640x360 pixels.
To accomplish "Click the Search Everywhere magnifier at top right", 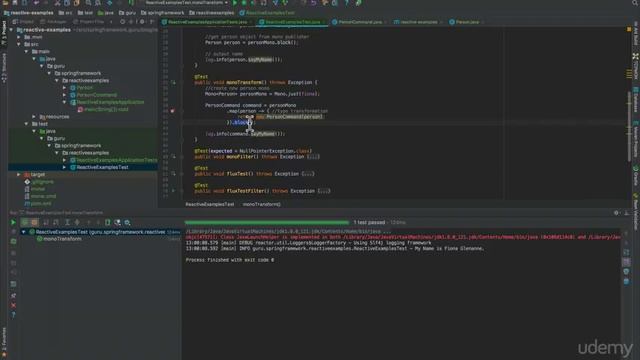I will [635, 3].
